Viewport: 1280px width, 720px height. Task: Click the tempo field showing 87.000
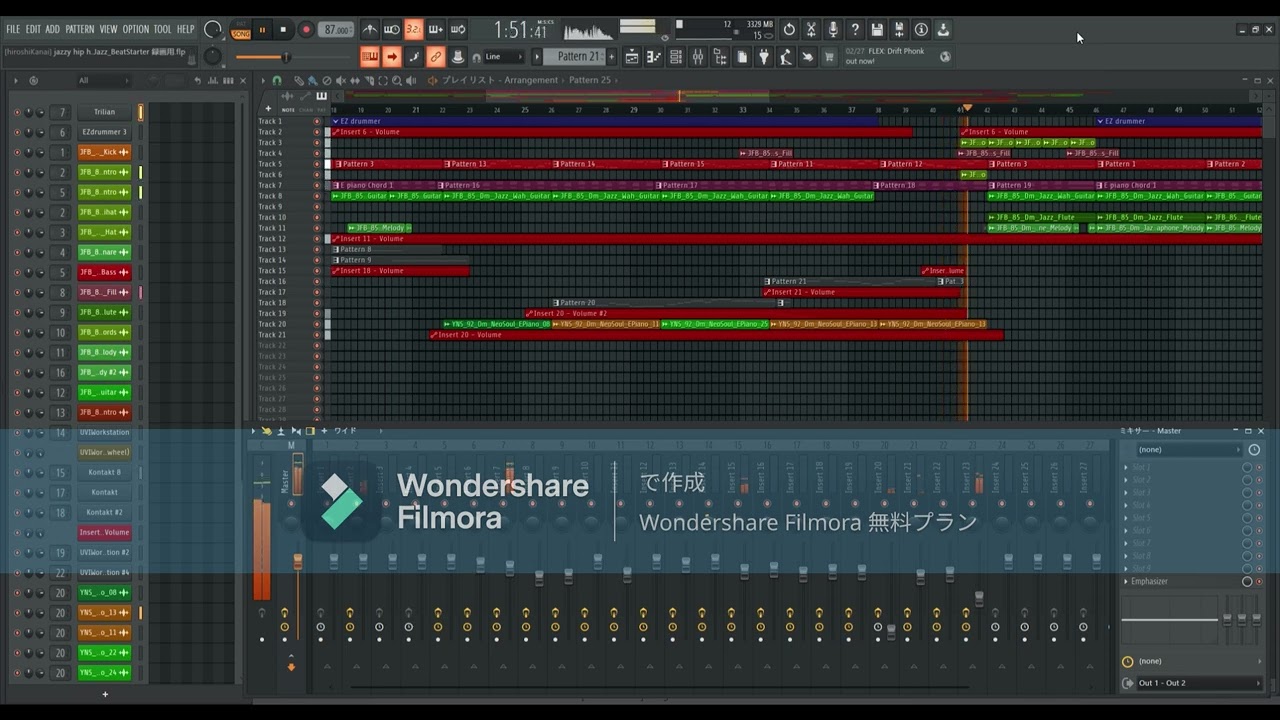[338, 30]
